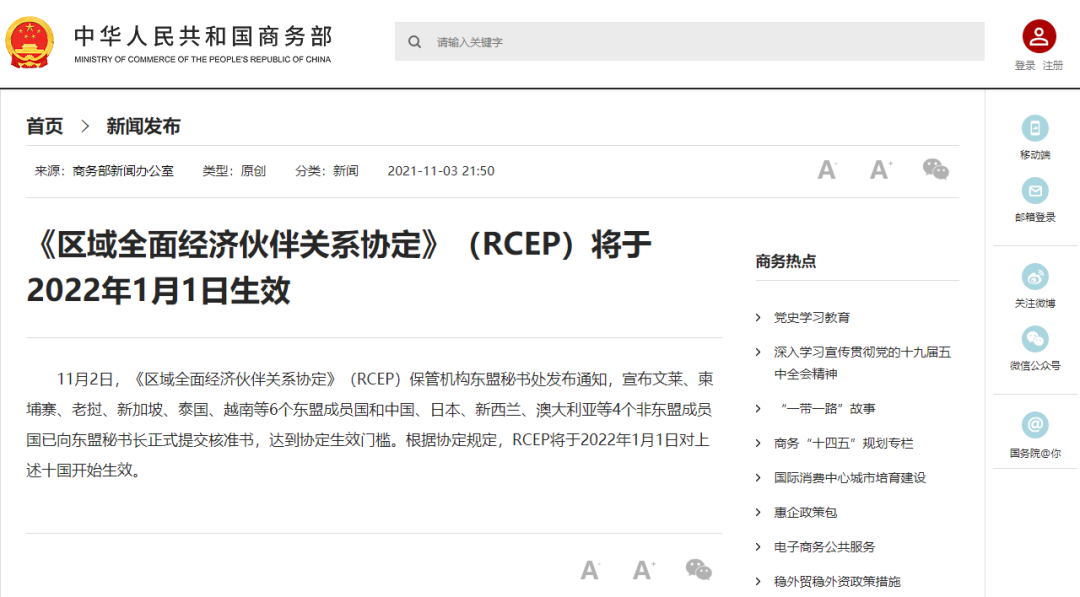Viewport: 1080px width, 597px height.
Task: Open the 新闻发布 breadcrumb section
Action: tap(143, 126)
